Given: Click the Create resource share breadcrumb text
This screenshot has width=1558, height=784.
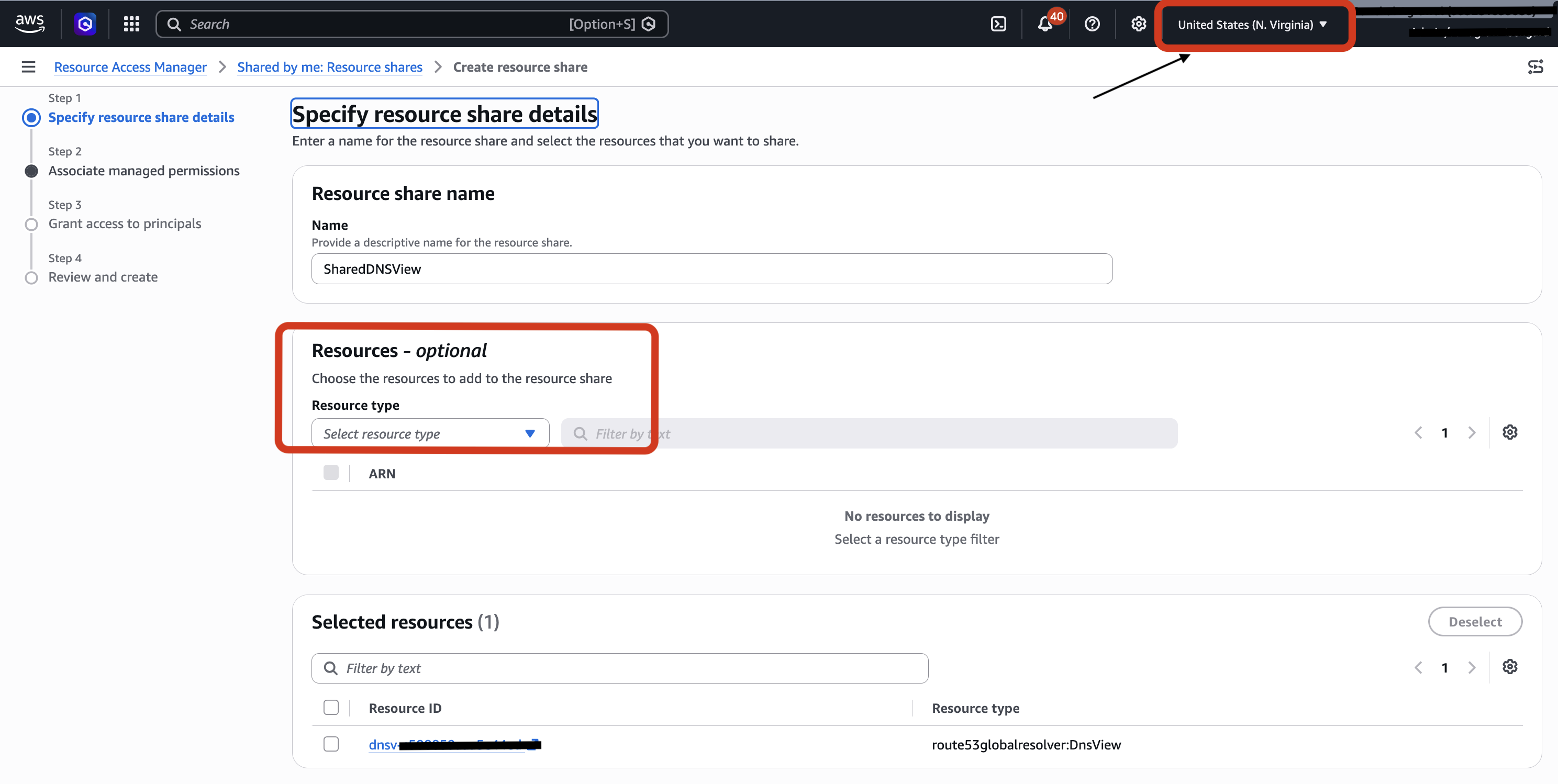Looking at the screenshot, I should [x=520, y=67].
